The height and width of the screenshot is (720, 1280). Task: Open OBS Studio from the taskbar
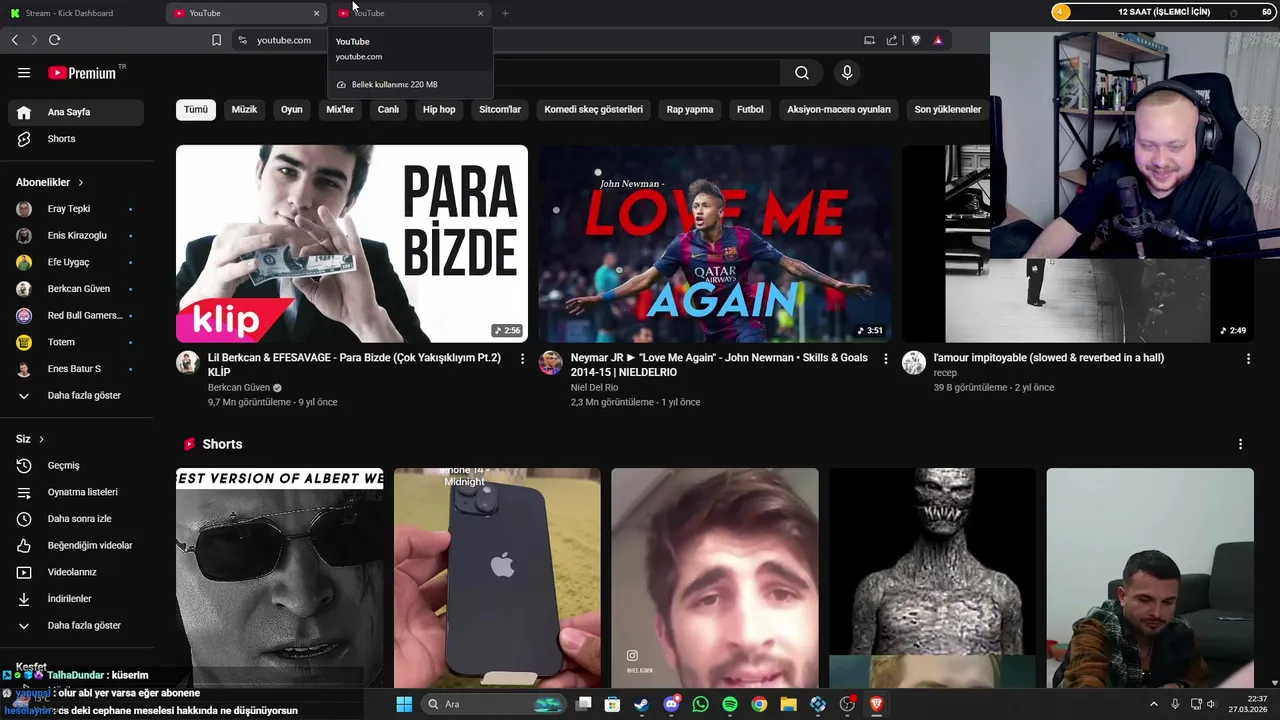click(x=847, y=704)
